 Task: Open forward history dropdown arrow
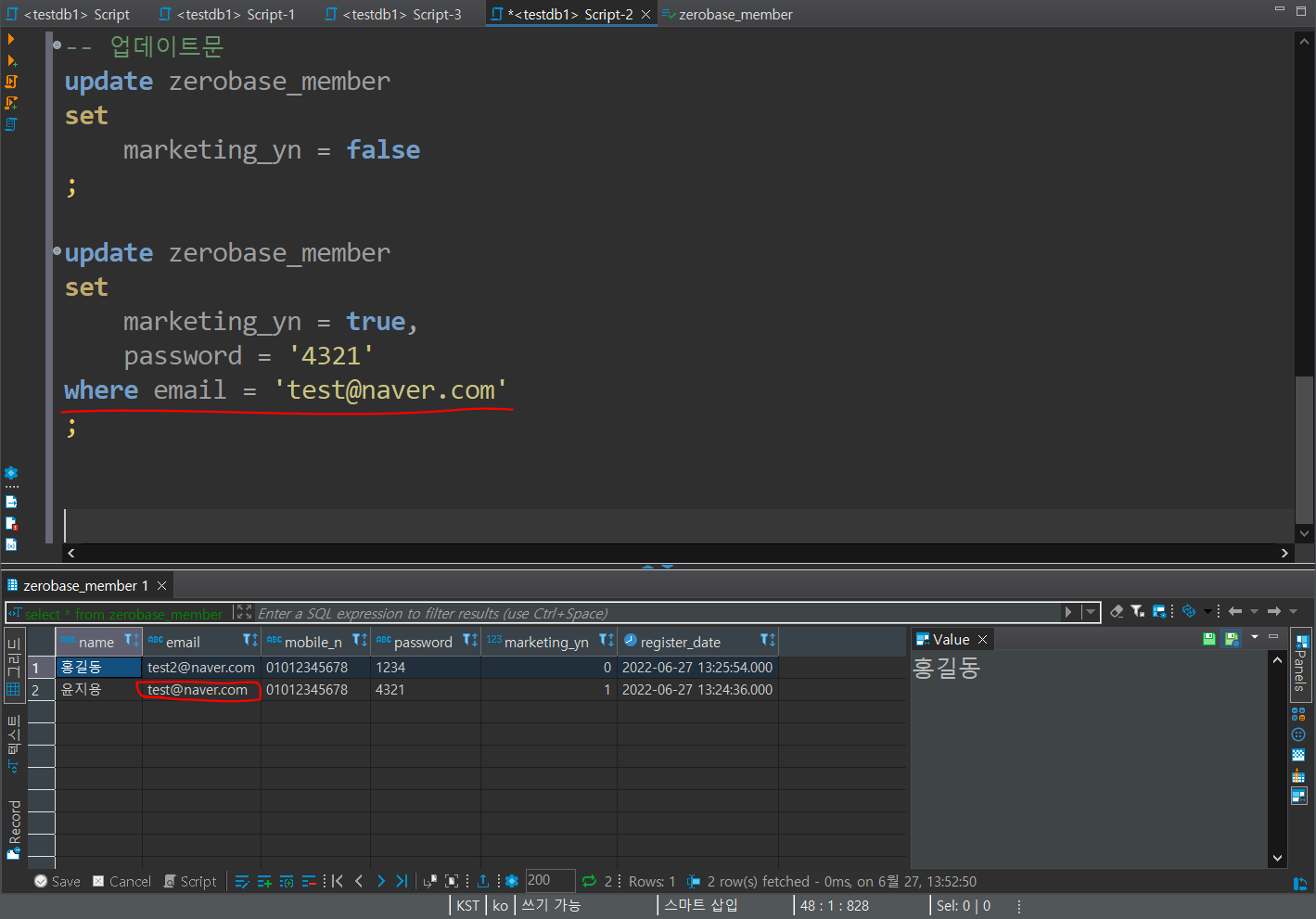click(x=1294, y=611)
